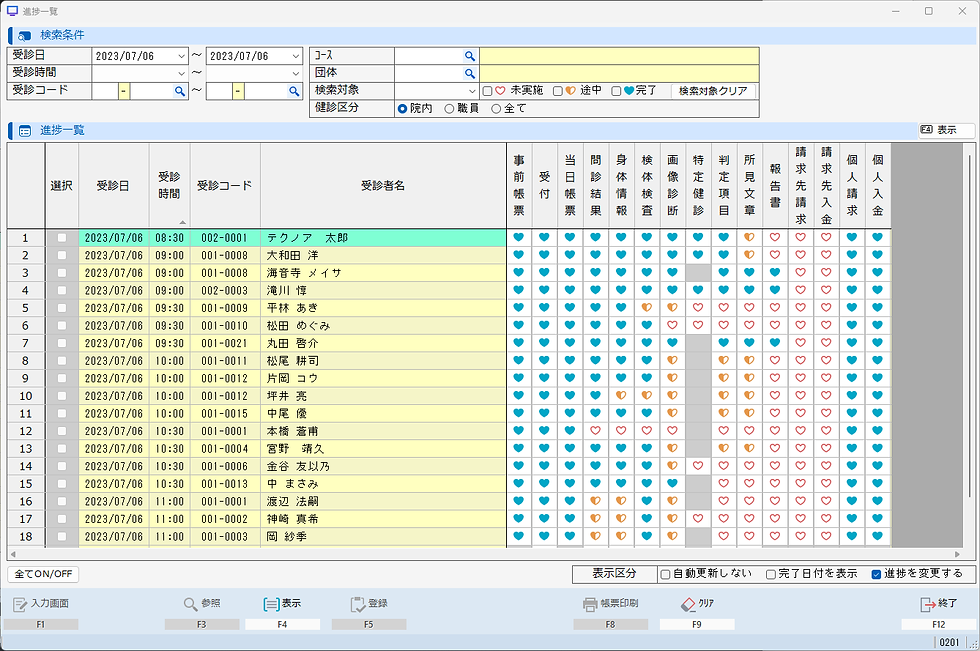Click the 表示 (F4) icon in the bottom bar

pos(271,604)
